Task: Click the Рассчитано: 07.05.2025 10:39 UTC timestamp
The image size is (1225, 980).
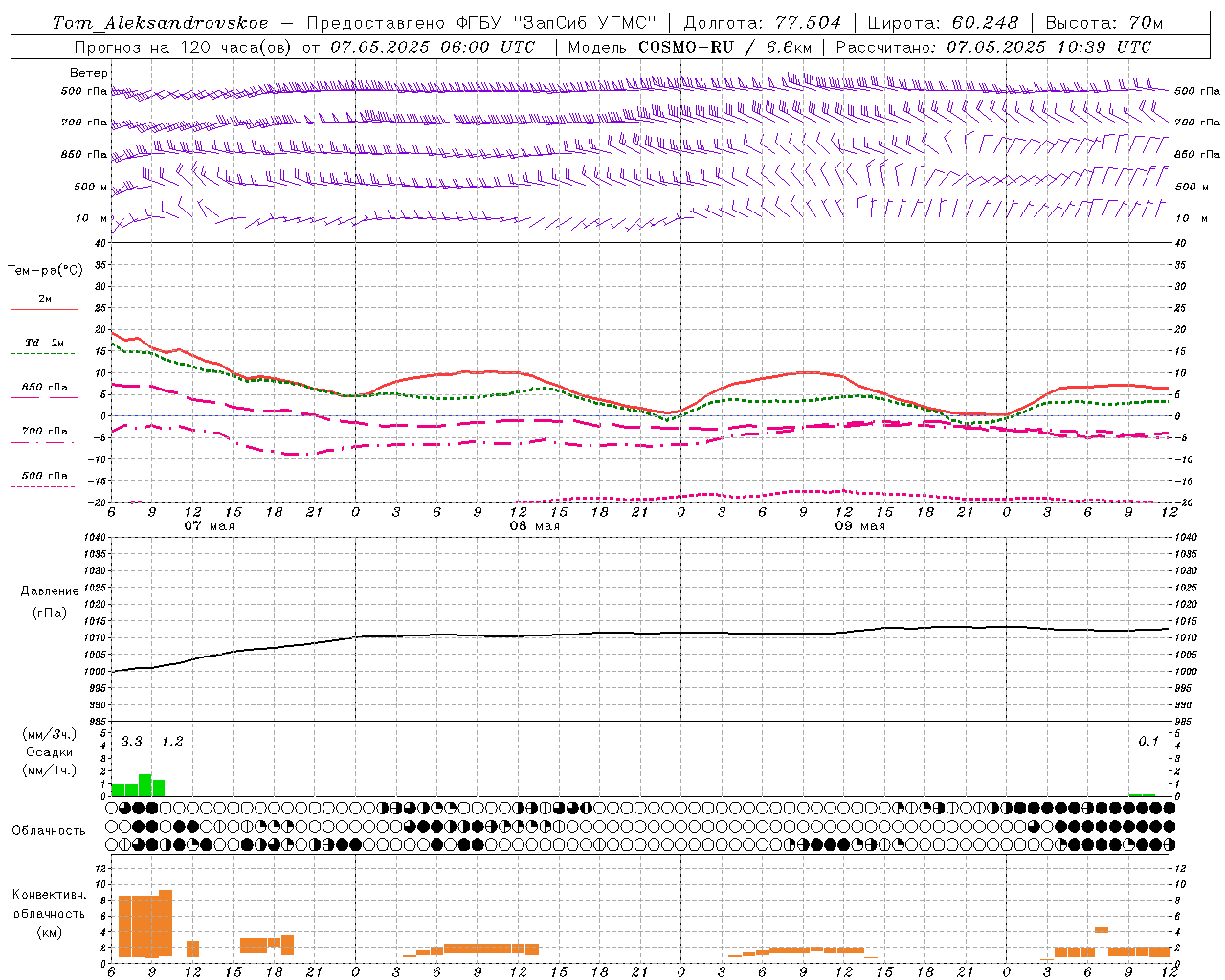Action: point(993,47)
